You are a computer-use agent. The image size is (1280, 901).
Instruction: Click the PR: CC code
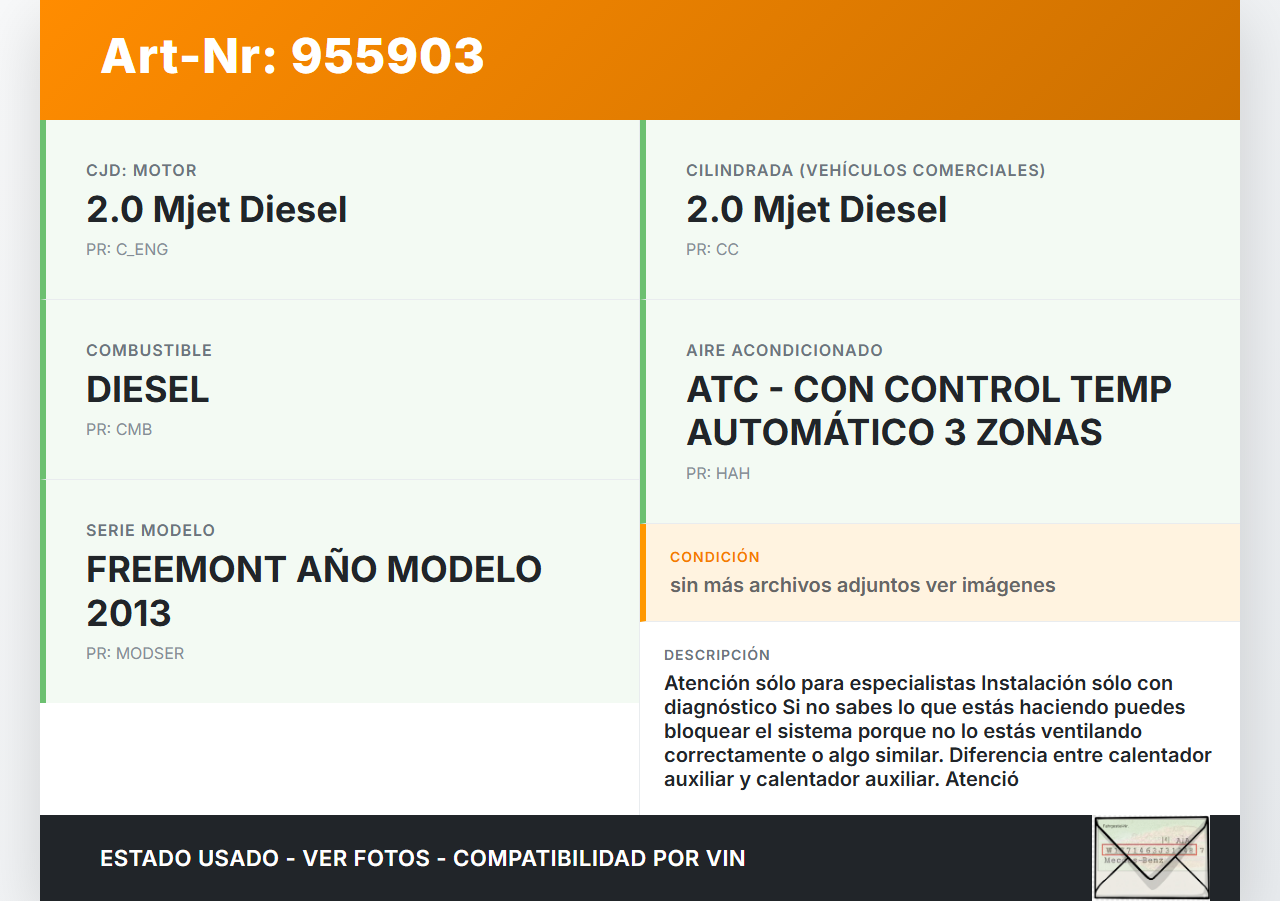tap(712, 250)
